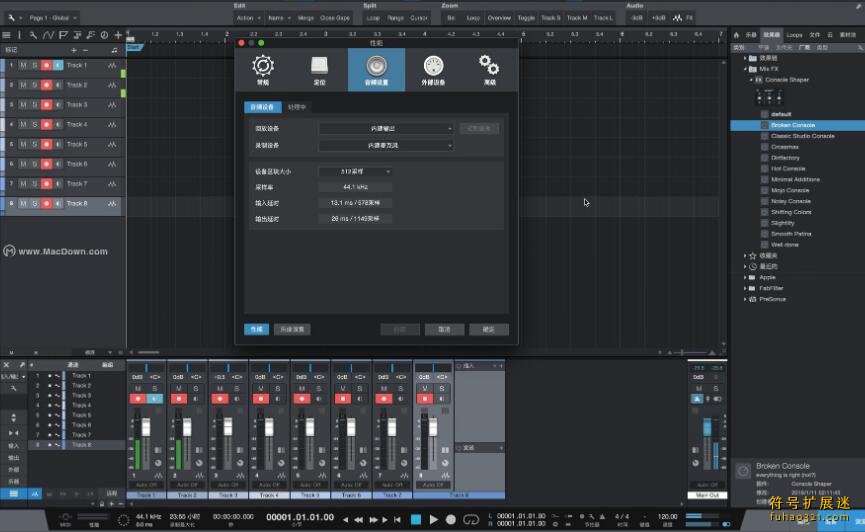Viewport: 865px width, 532px height.
Task: Mute Track 4 channel in mixer
Action: (x=261, y=389)
